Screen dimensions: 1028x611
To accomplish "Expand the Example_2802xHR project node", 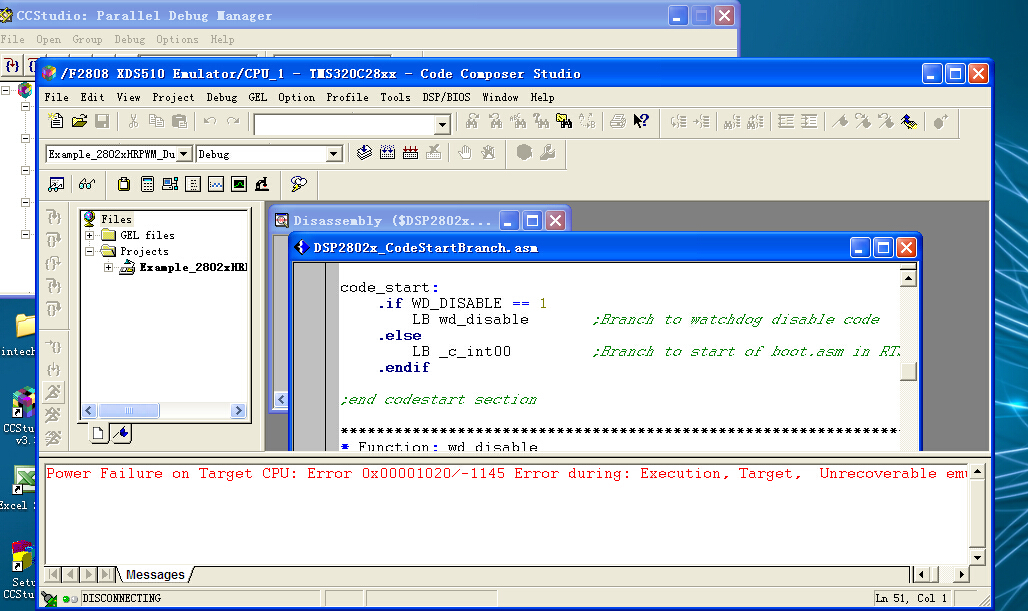I will (109, 267).
